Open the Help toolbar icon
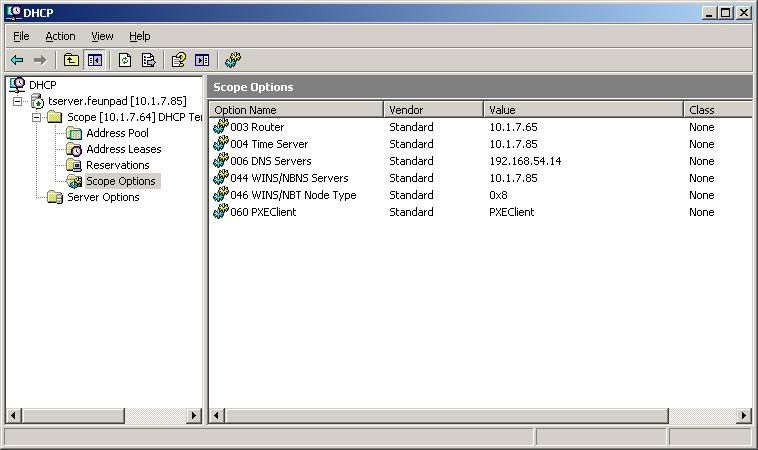Image resolution: width=758 pixels, height=450 pixels. [x=178, y=60]
